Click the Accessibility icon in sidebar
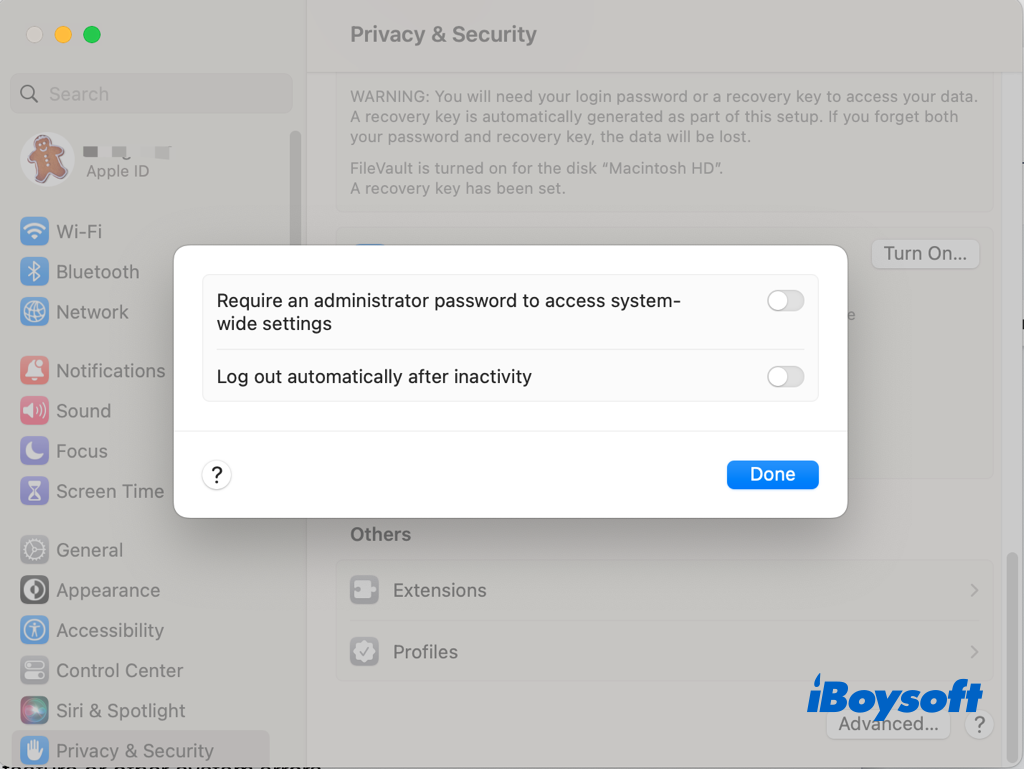1024x769 pixels. (35, 631)
